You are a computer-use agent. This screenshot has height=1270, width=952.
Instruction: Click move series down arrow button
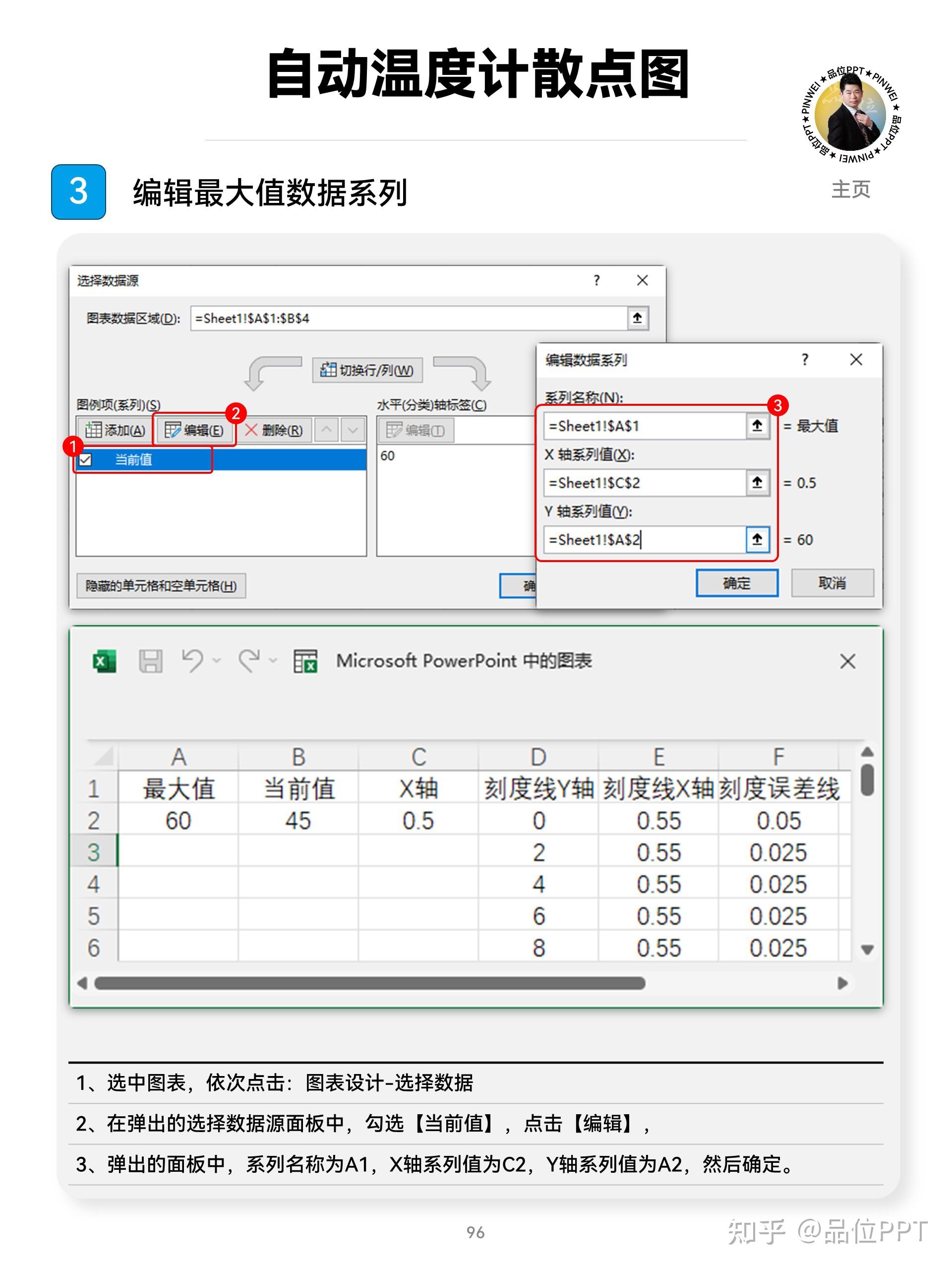click(x=353, y=430)
